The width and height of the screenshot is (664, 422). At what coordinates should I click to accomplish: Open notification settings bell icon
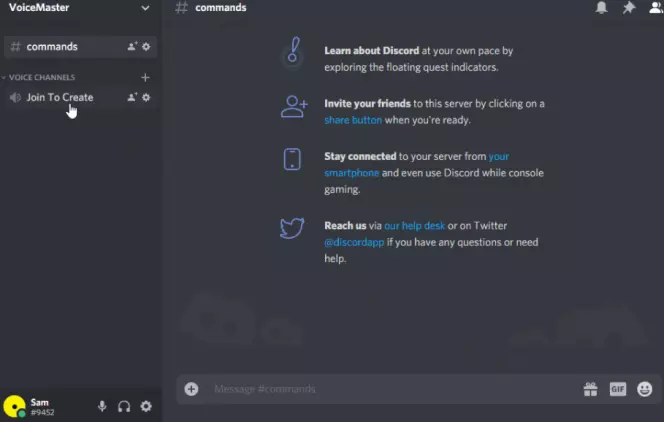pos(601,8)
